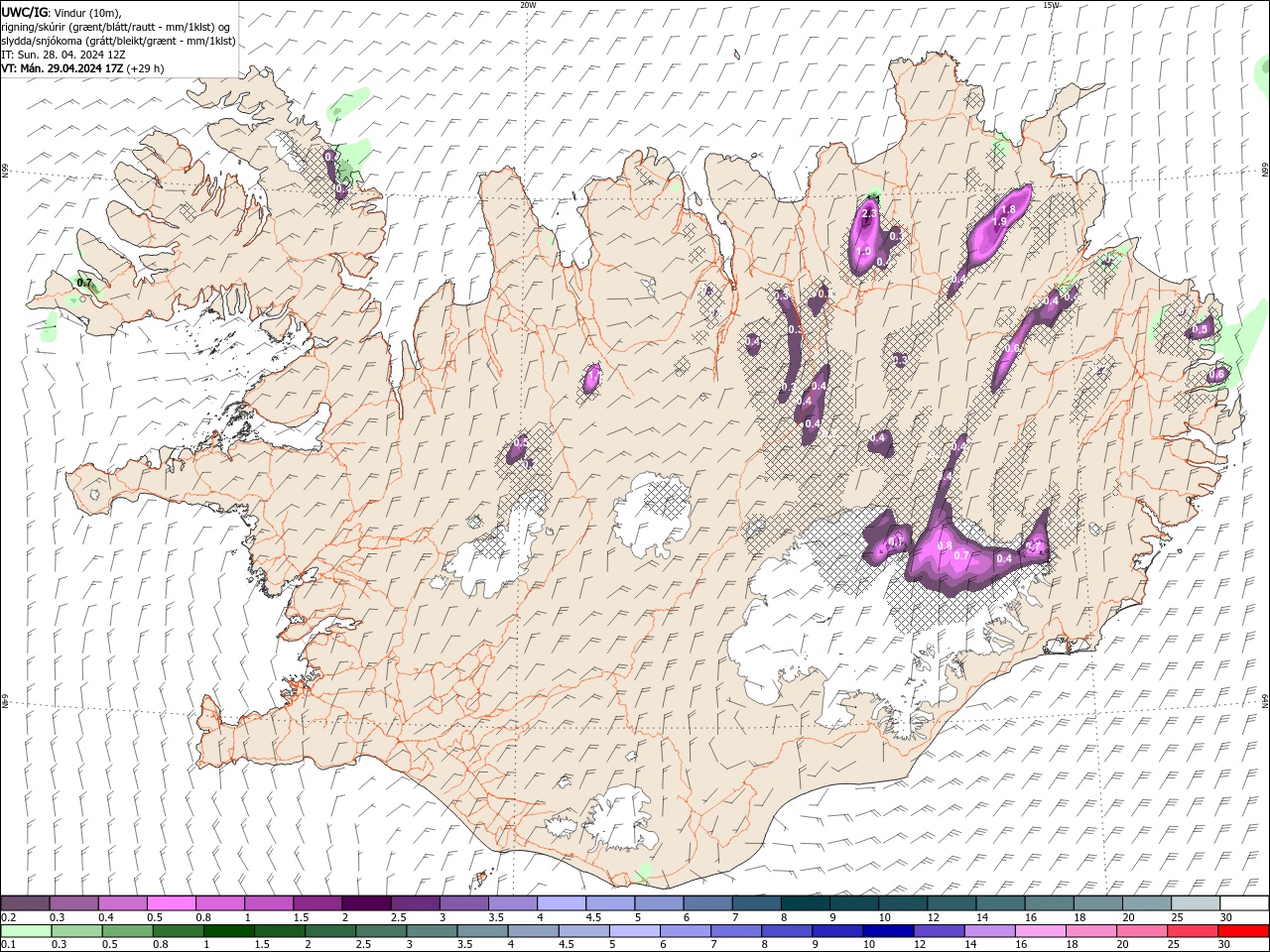Pick the 0.5 medium green rain scale swatch
Viewport: 1270px width, 952px height.
[x=127, y=931]
